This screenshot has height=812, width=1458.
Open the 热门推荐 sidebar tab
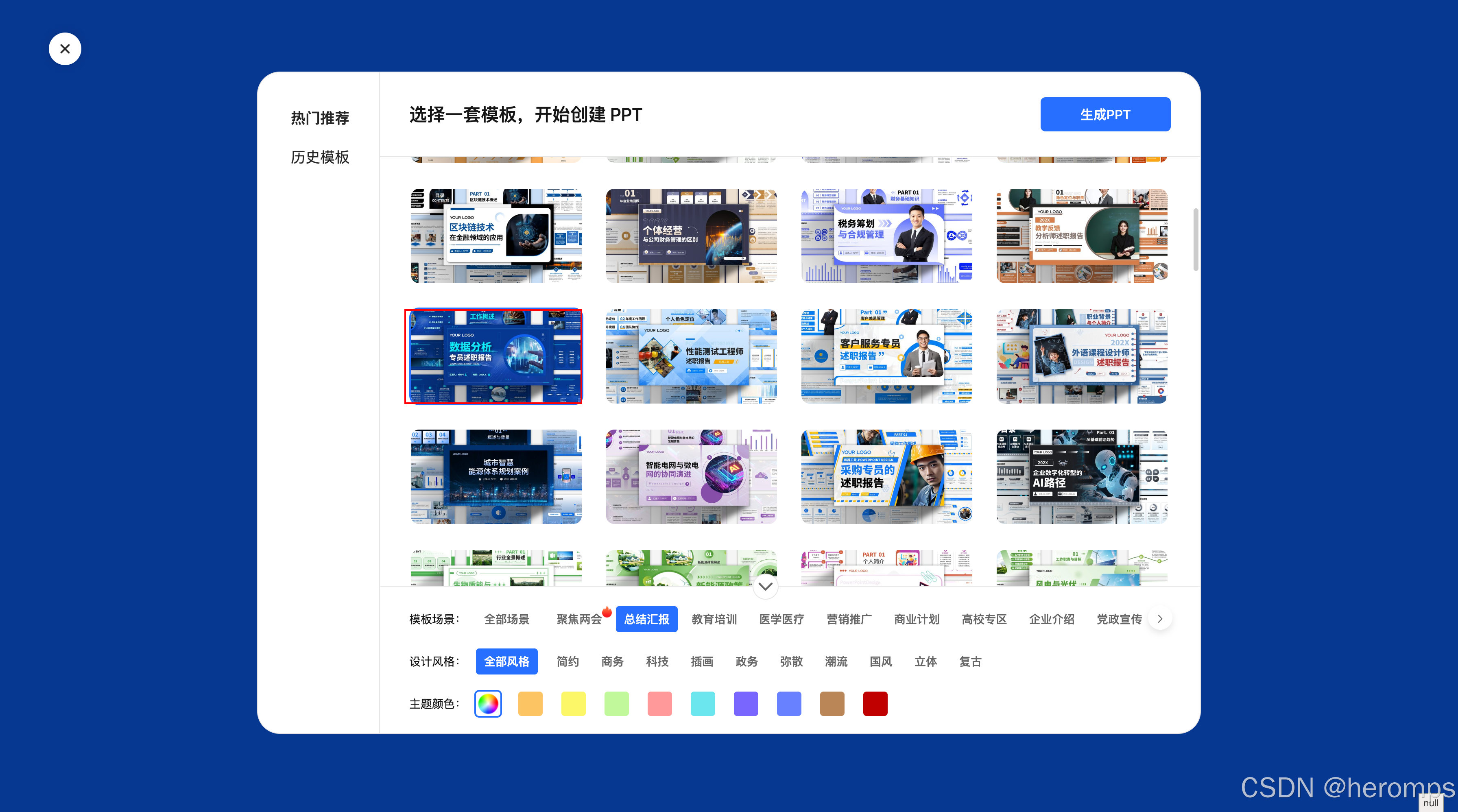[319, 118]
